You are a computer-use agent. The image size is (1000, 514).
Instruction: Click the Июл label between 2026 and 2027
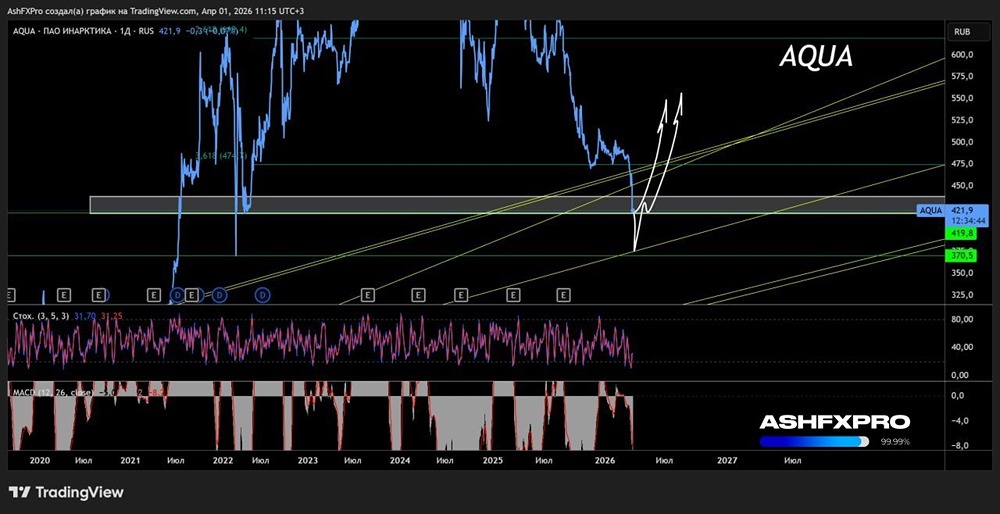[x=664, y=460]
